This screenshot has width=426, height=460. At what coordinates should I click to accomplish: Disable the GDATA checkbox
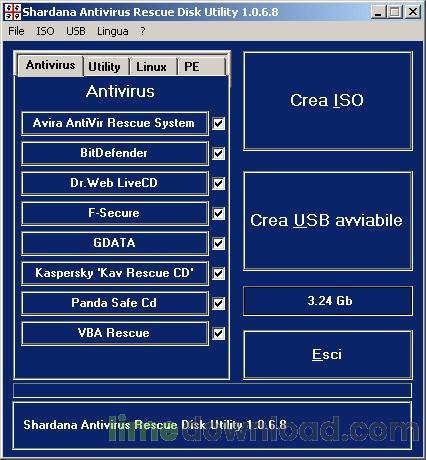[x=219, y=243]
